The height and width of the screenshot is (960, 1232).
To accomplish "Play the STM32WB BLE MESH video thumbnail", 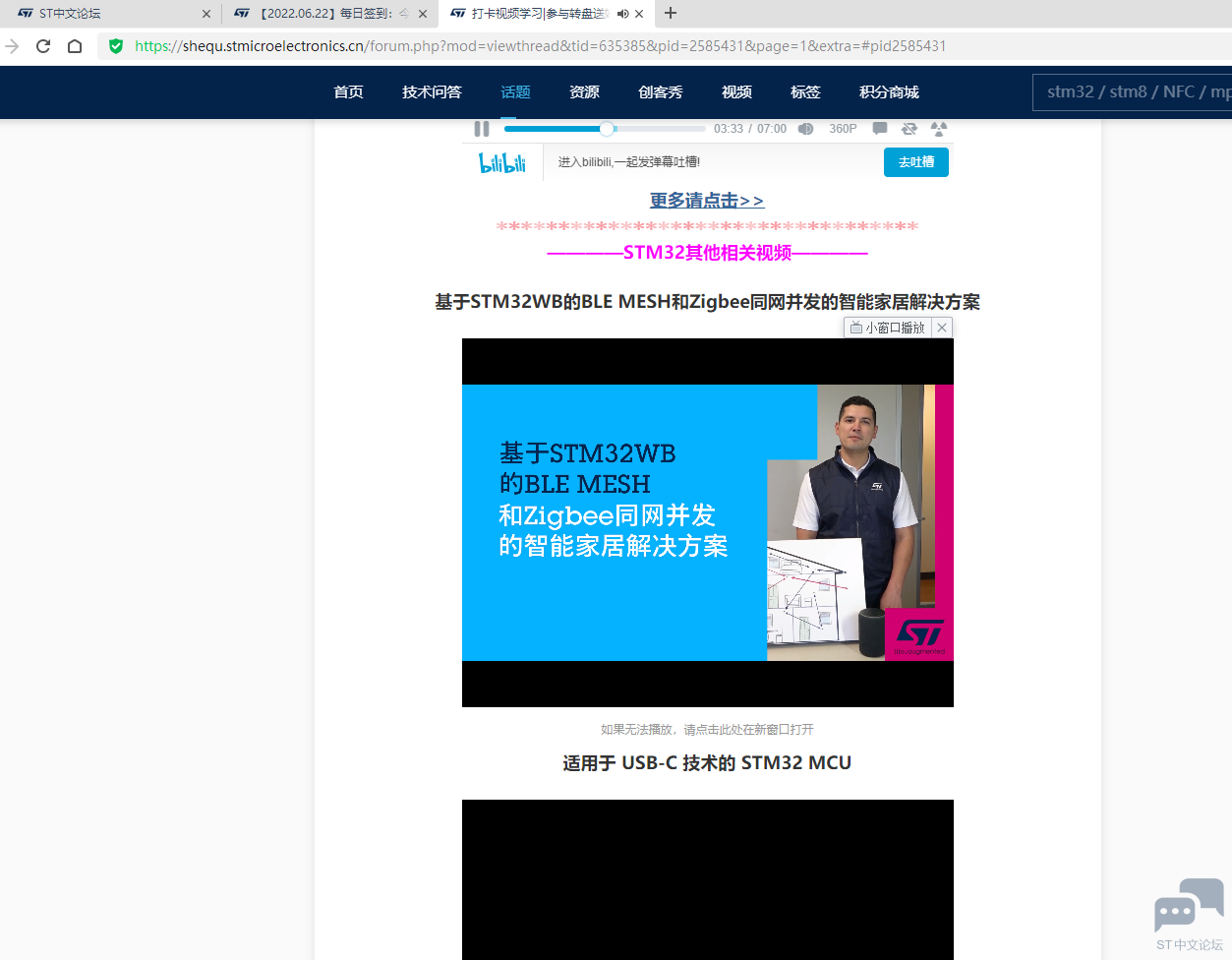I will [708, 522].
